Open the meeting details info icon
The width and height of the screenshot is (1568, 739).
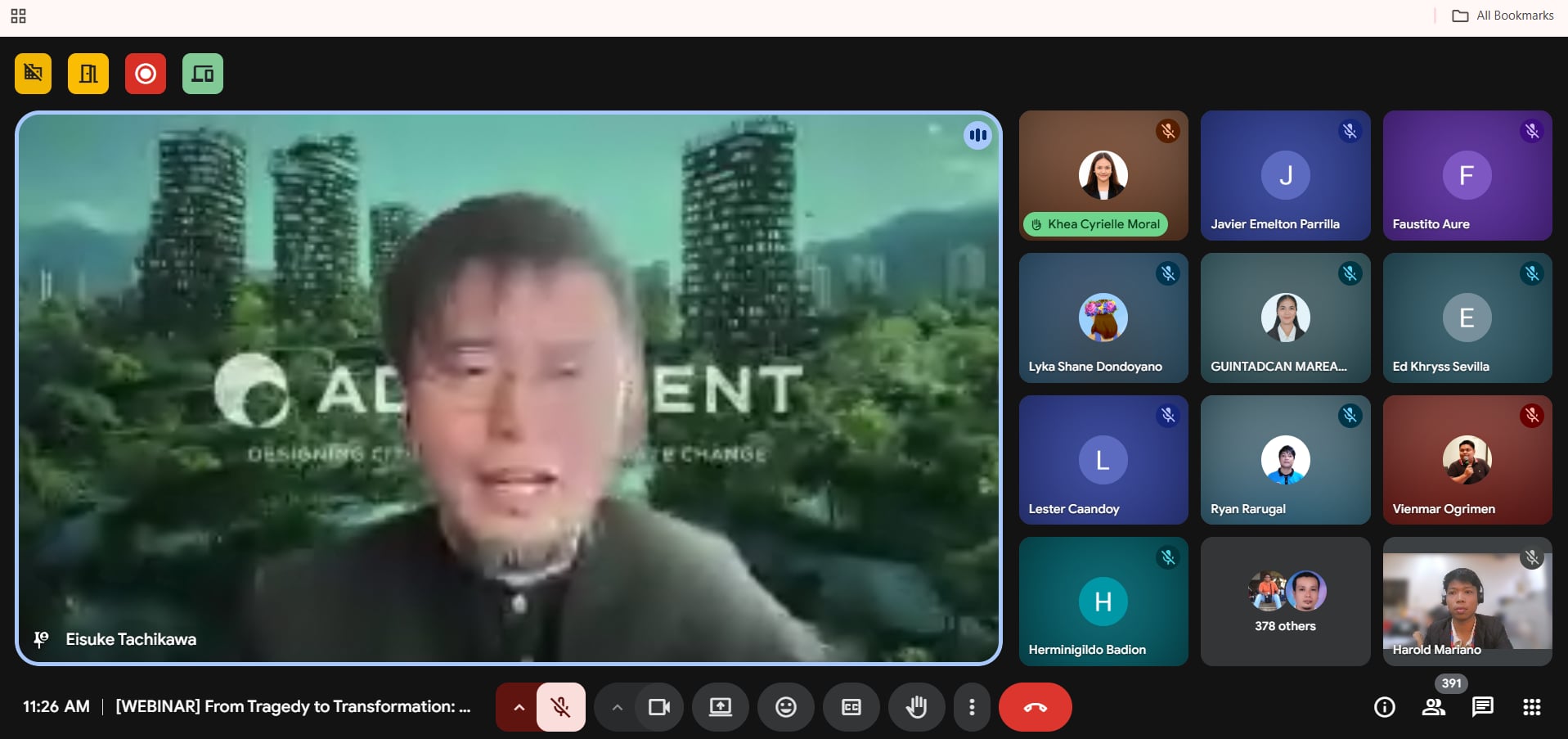click(x=1384, y=707)
